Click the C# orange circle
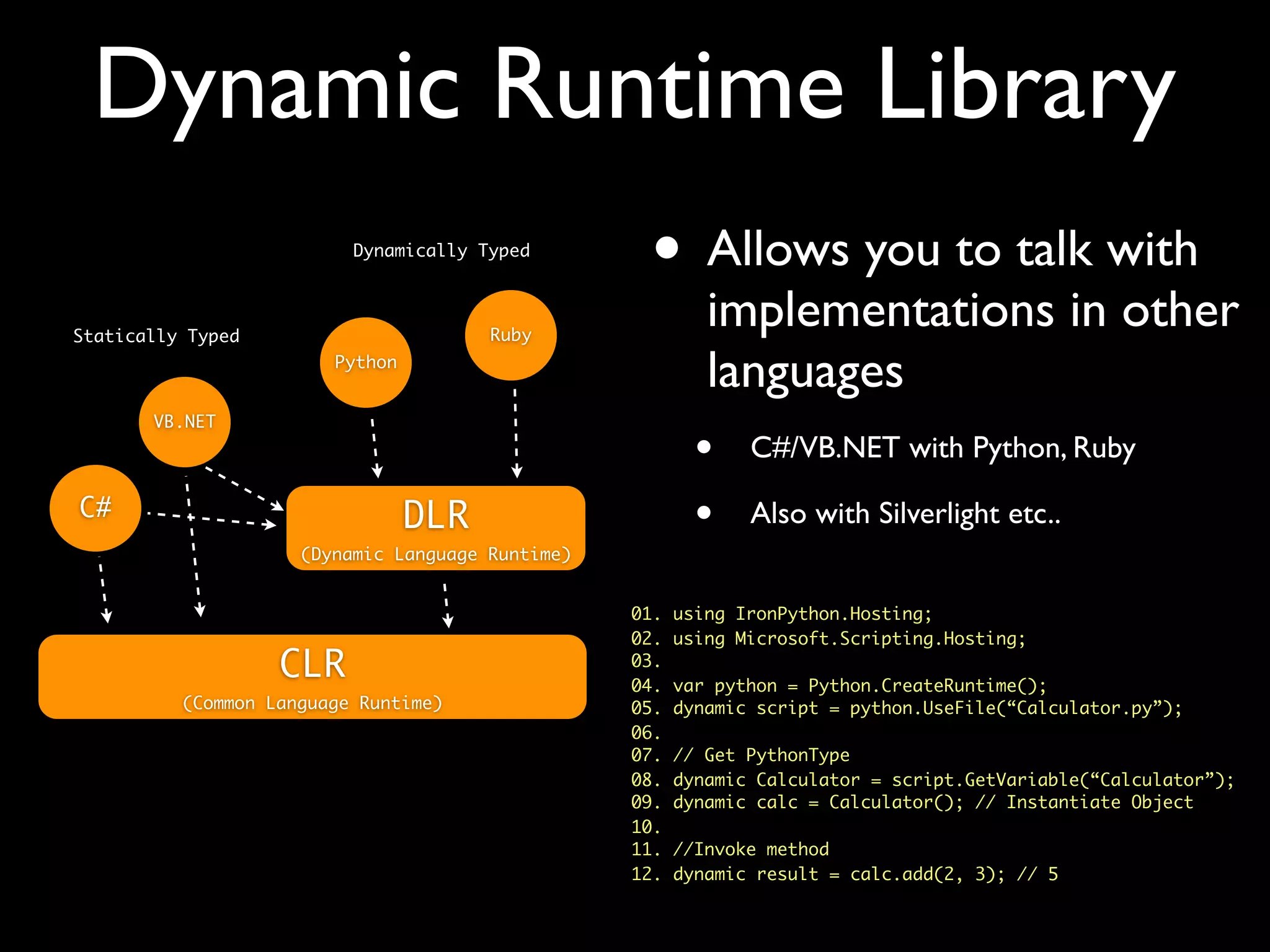This screenshot has width=1270, height=952. point(95,508)
